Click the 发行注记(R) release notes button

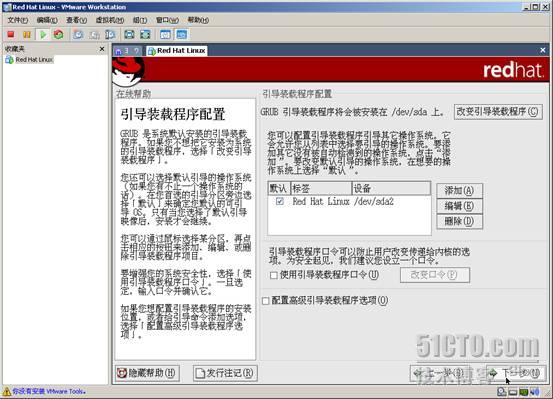pos(225,373)
